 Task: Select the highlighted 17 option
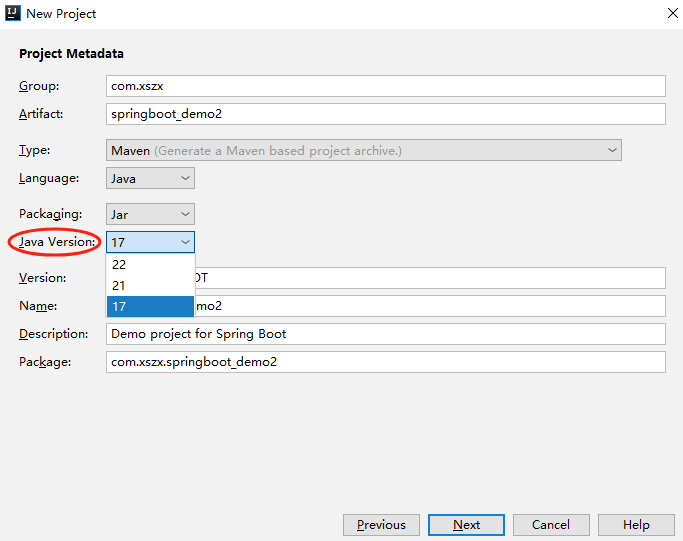150,307
